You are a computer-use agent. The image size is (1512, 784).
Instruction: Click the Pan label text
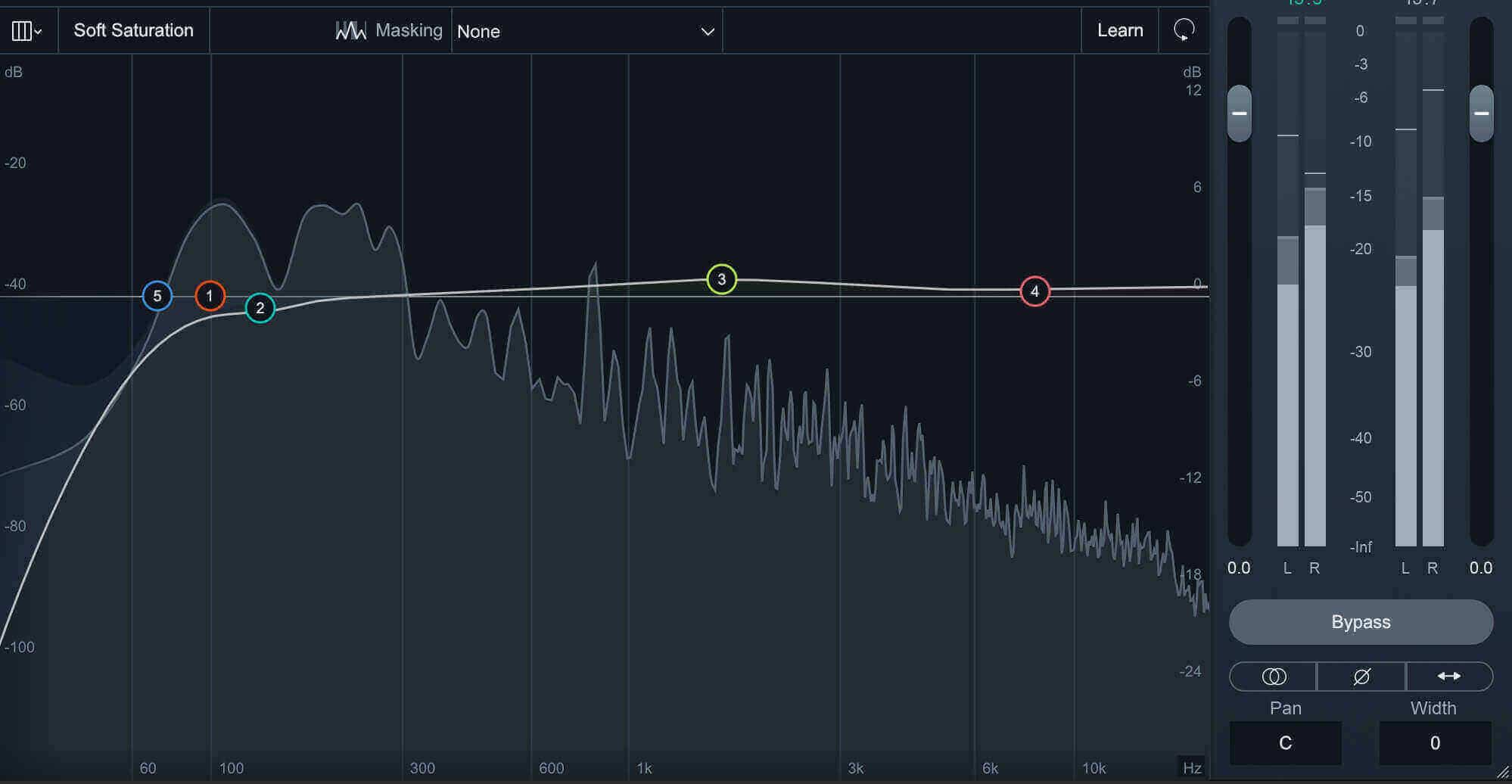(1286, 708)
